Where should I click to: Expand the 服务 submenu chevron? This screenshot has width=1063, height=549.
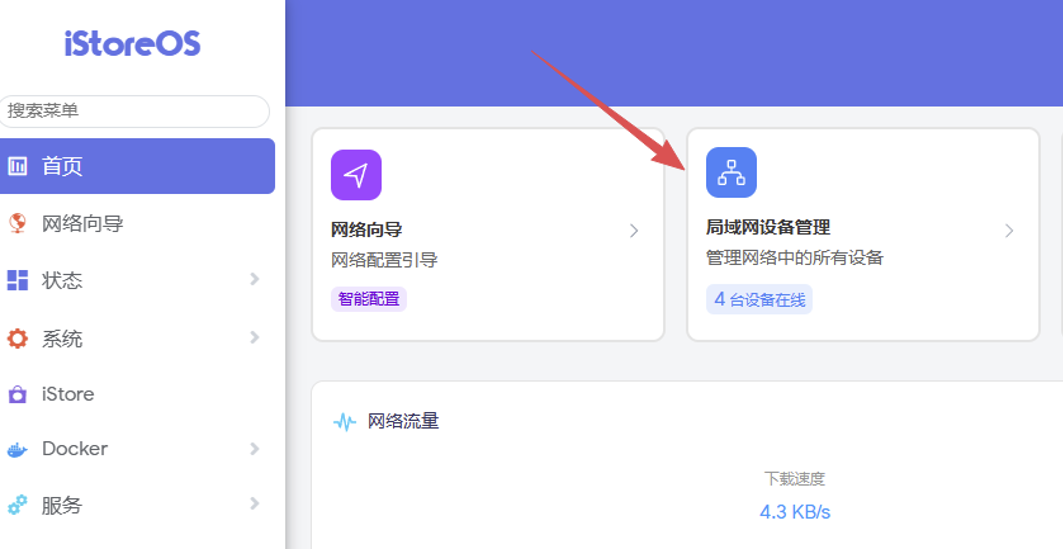point(255,503)
